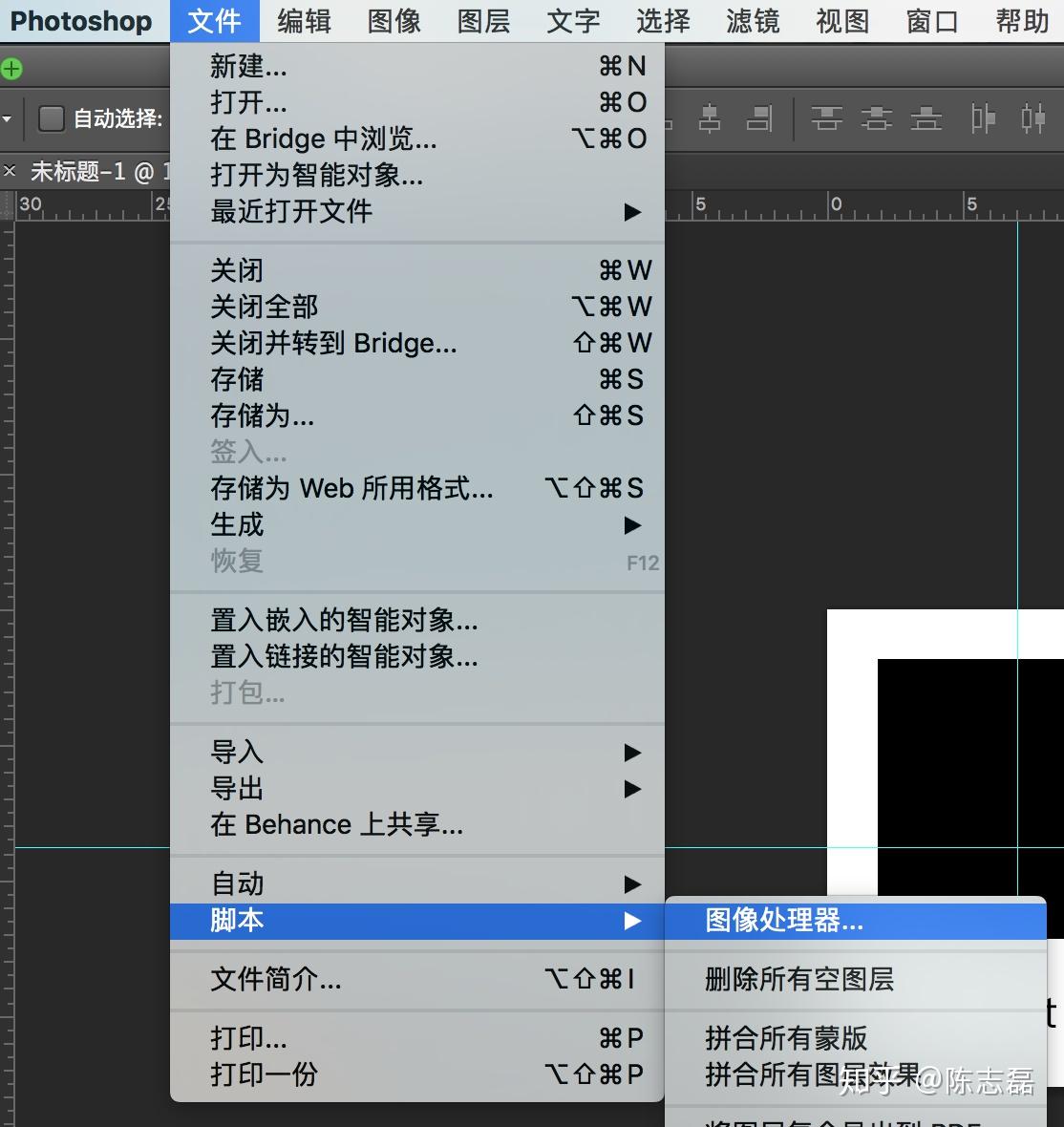Expand 最近打开文件 submenu
Screen dimensions: 1064x1127
tap(417, 212)
